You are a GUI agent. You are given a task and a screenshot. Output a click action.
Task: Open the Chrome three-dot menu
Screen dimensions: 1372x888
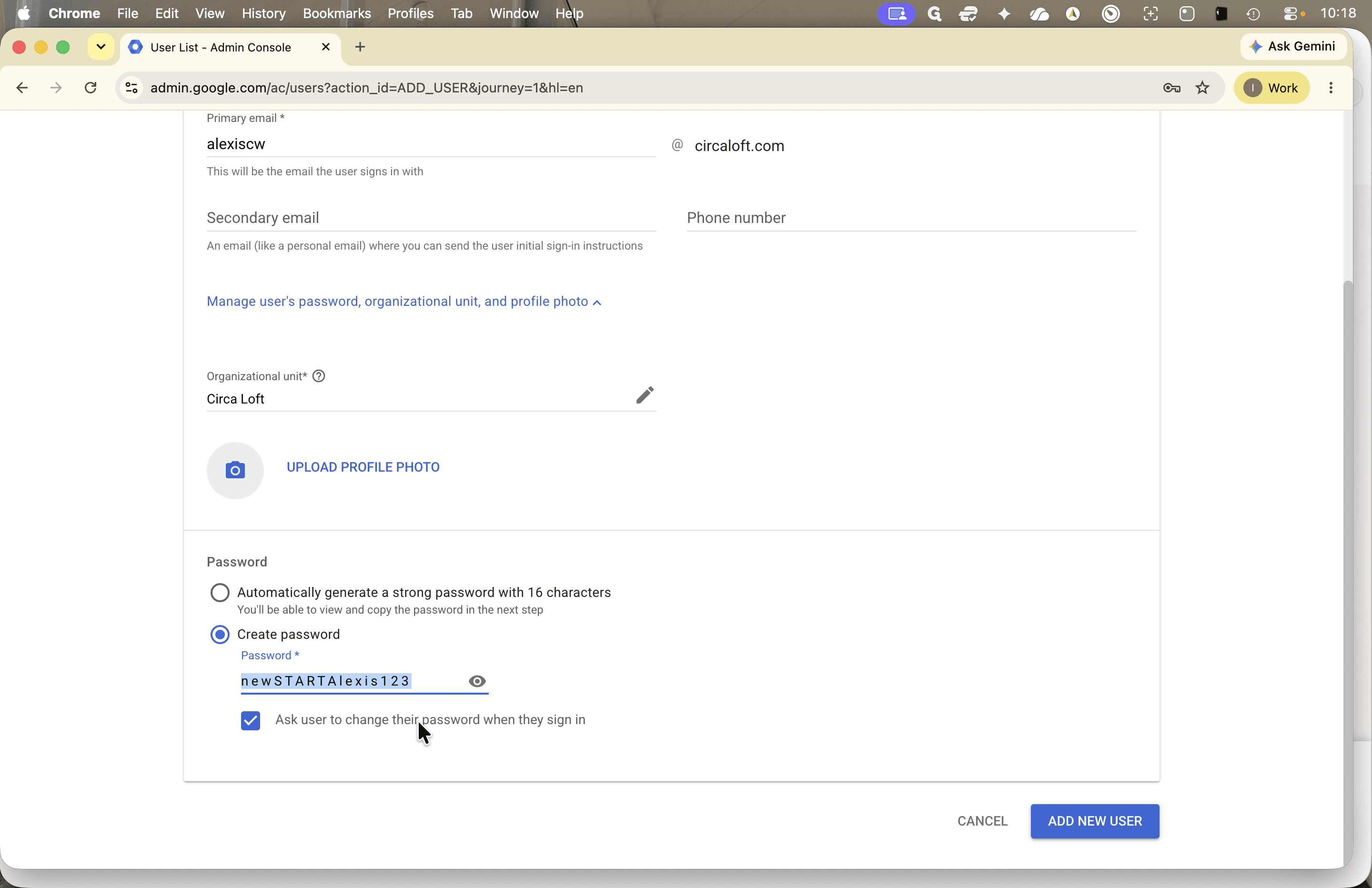1331,88
